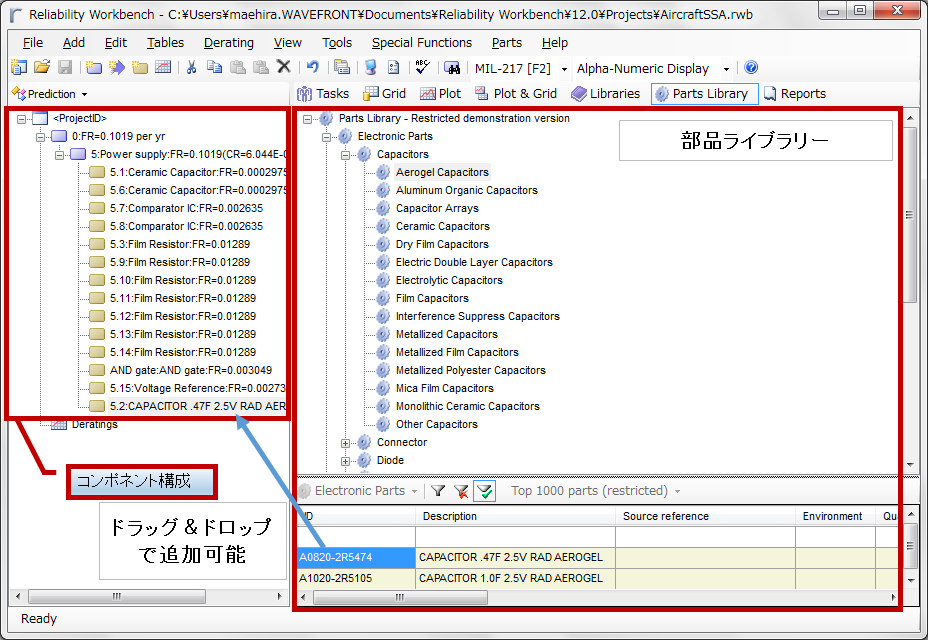The width and height of the screenshot is (928, 640).
Task: Open help with the blue question mark
Action: (751, 67)
